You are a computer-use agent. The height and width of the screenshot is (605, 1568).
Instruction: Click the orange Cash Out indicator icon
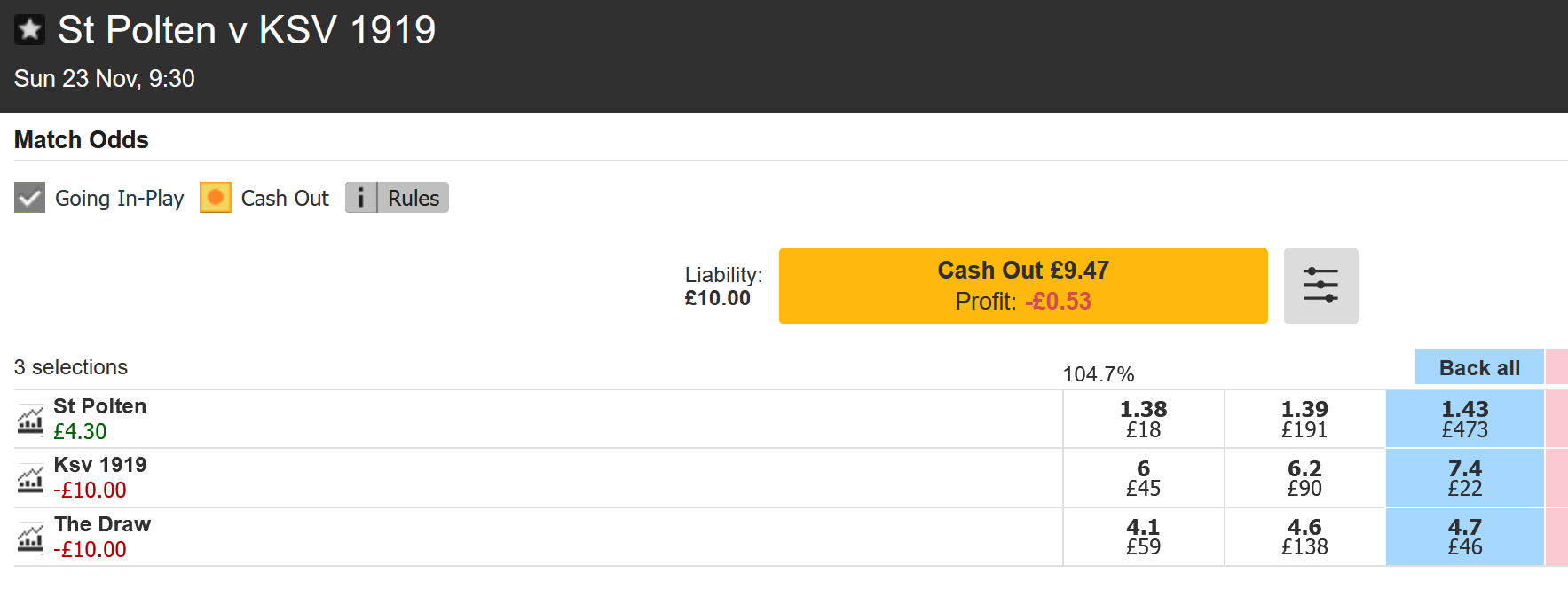[216, 198]
